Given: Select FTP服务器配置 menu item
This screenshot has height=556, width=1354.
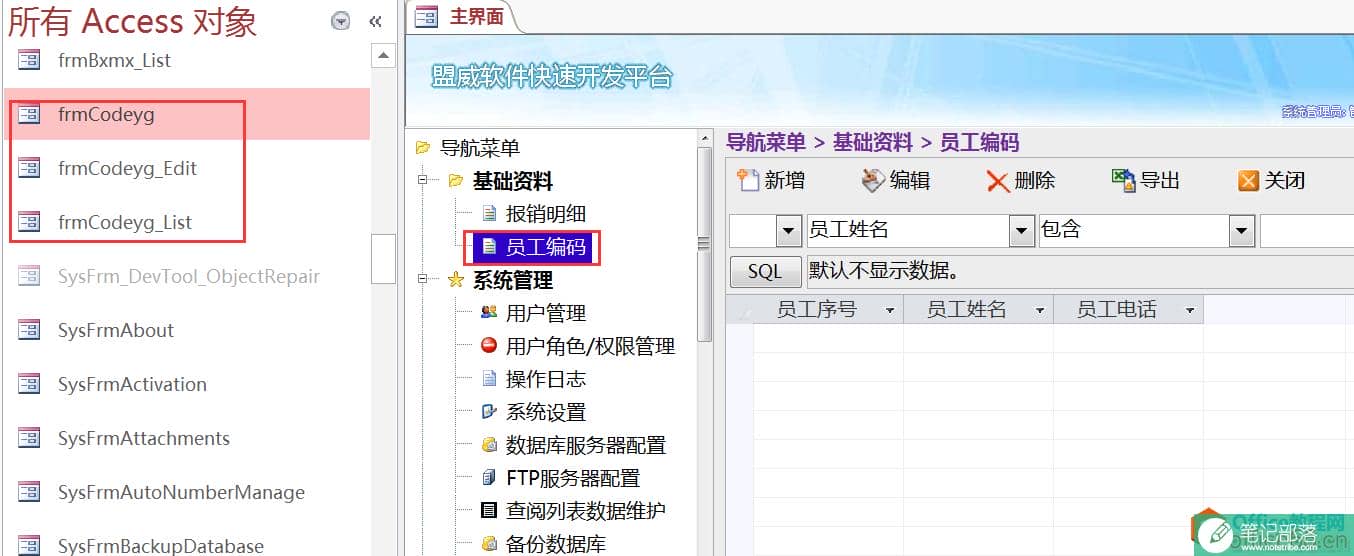Looking at the screenshot, I should (573, 478).
